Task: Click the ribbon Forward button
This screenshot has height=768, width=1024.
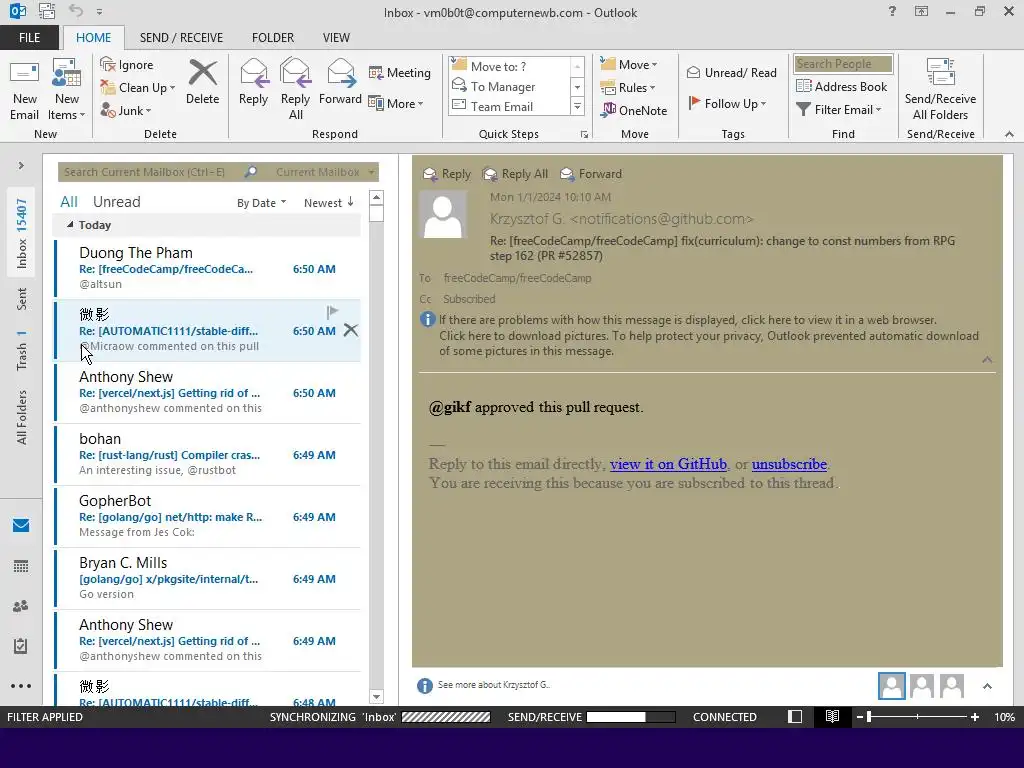Action: coord(340,82)
